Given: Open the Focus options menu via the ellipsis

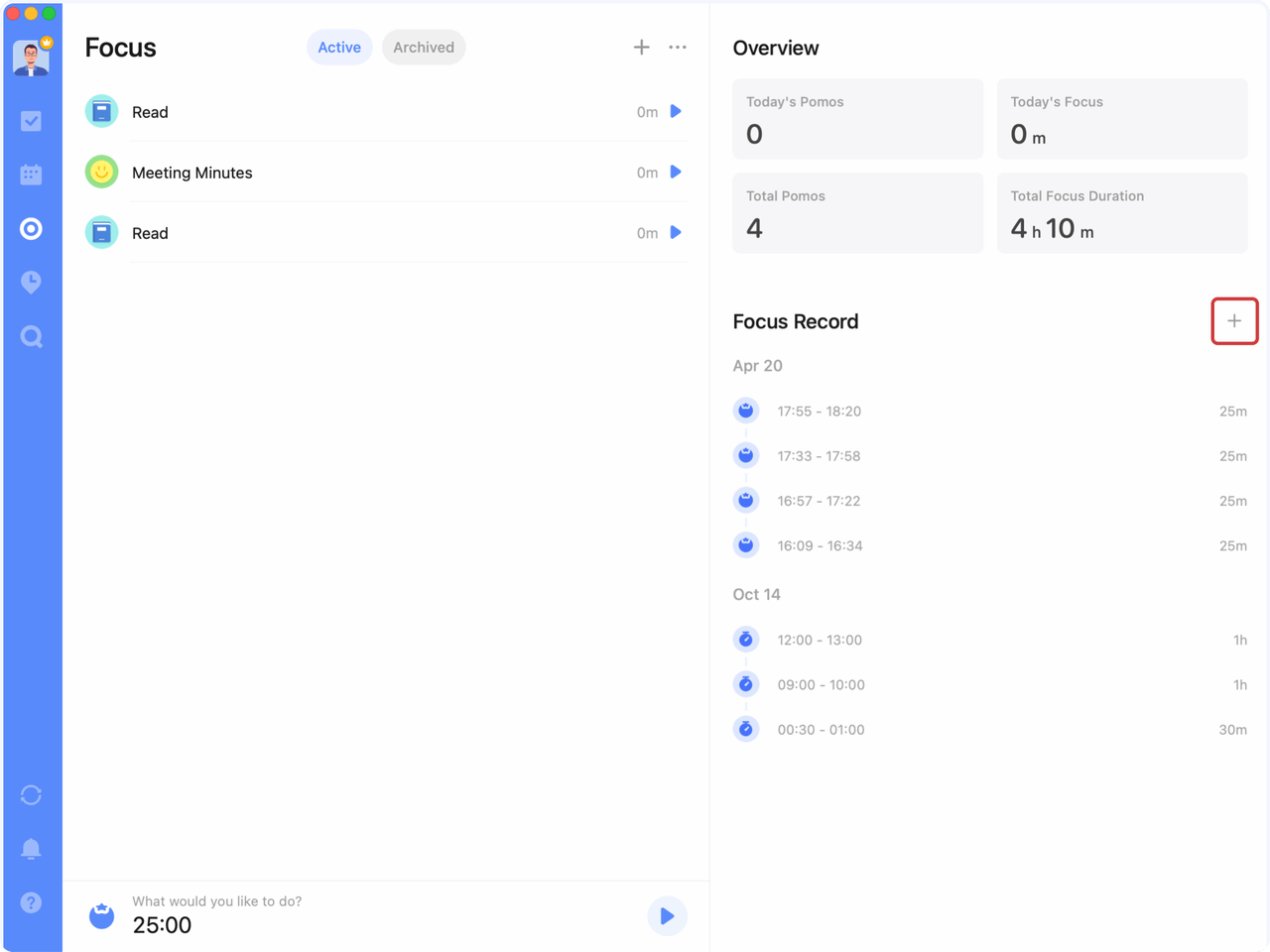Looking at the screenshot, I should (678, 47).
